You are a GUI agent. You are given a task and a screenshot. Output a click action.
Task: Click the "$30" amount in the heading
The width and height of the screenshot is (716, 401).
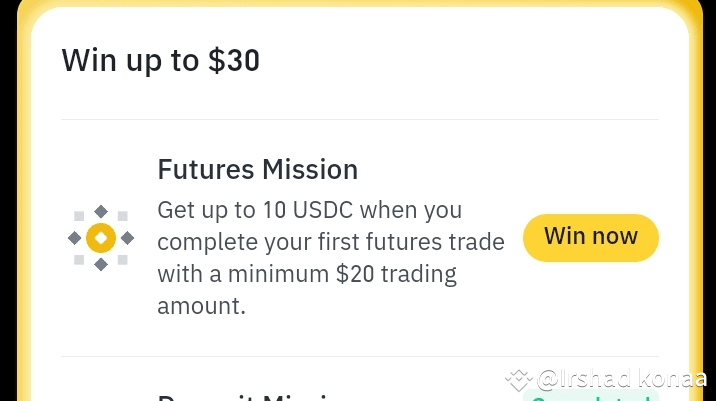233,60
